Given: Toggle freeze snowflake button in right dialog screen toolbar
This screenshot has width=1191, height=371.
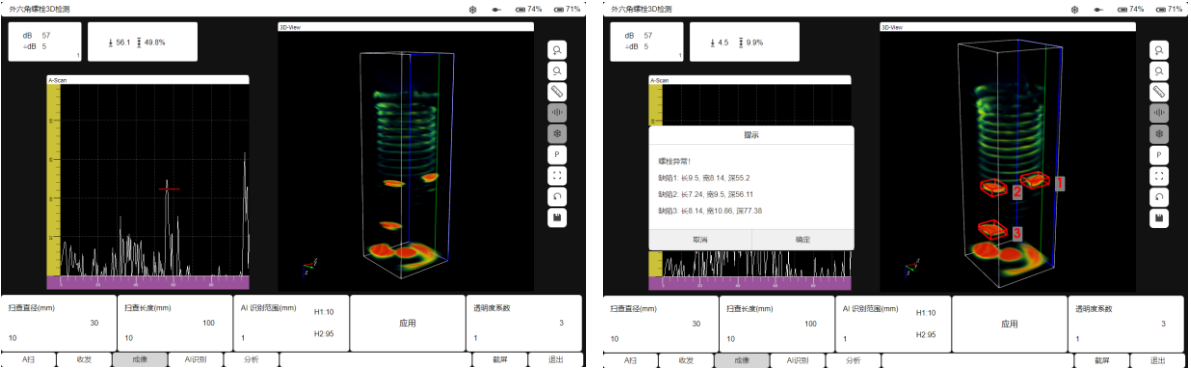Looking at the screenshot, I should [1159, 133].
